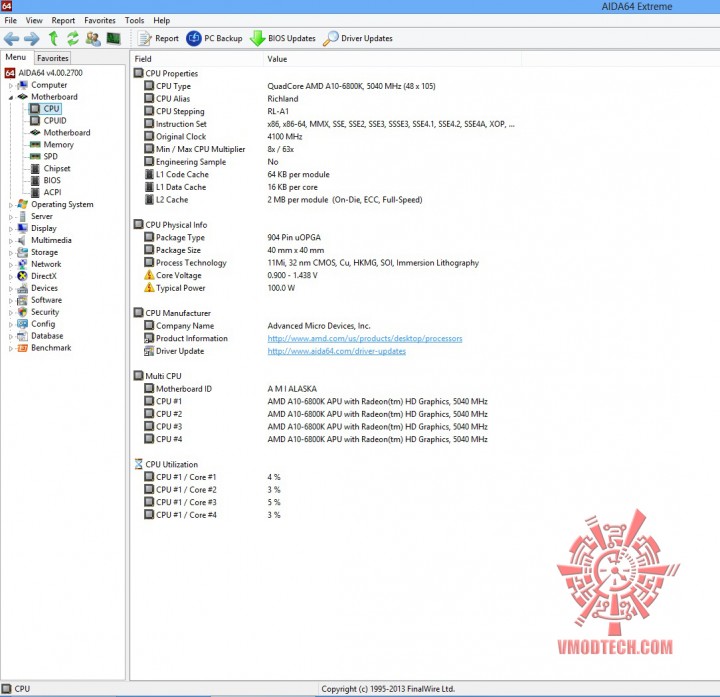The image size is (720, 697).
Task: Click the Network icon in the tree
Action: tap(22, 264)
